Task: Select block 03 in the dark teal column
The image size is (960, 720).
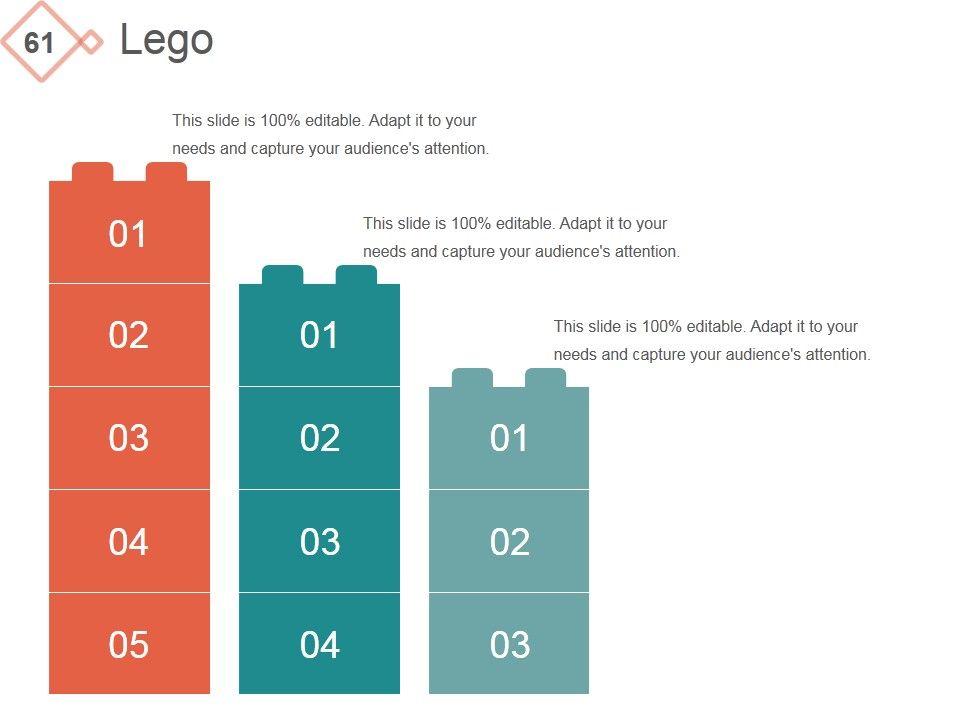Action: pos(319,541)
